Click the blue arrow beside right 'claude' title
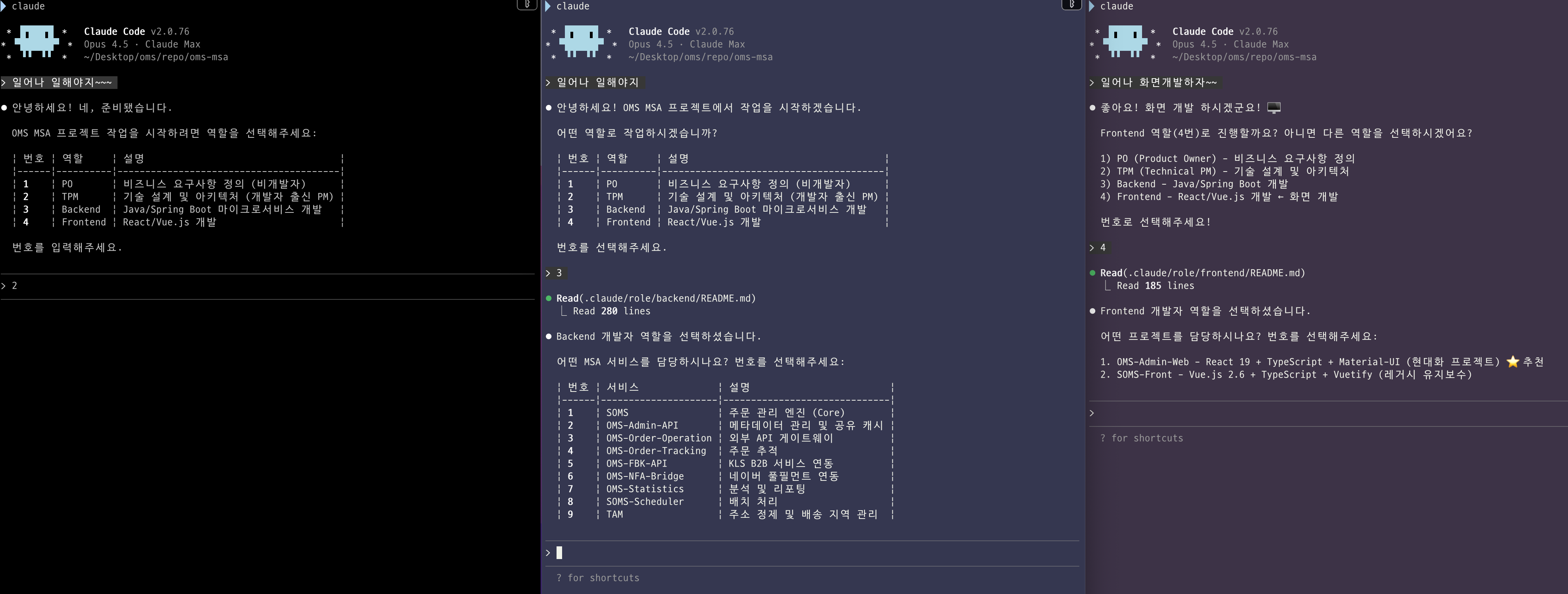The image size is (1568, 594). pyautogui.click(x=1092, y=6)
